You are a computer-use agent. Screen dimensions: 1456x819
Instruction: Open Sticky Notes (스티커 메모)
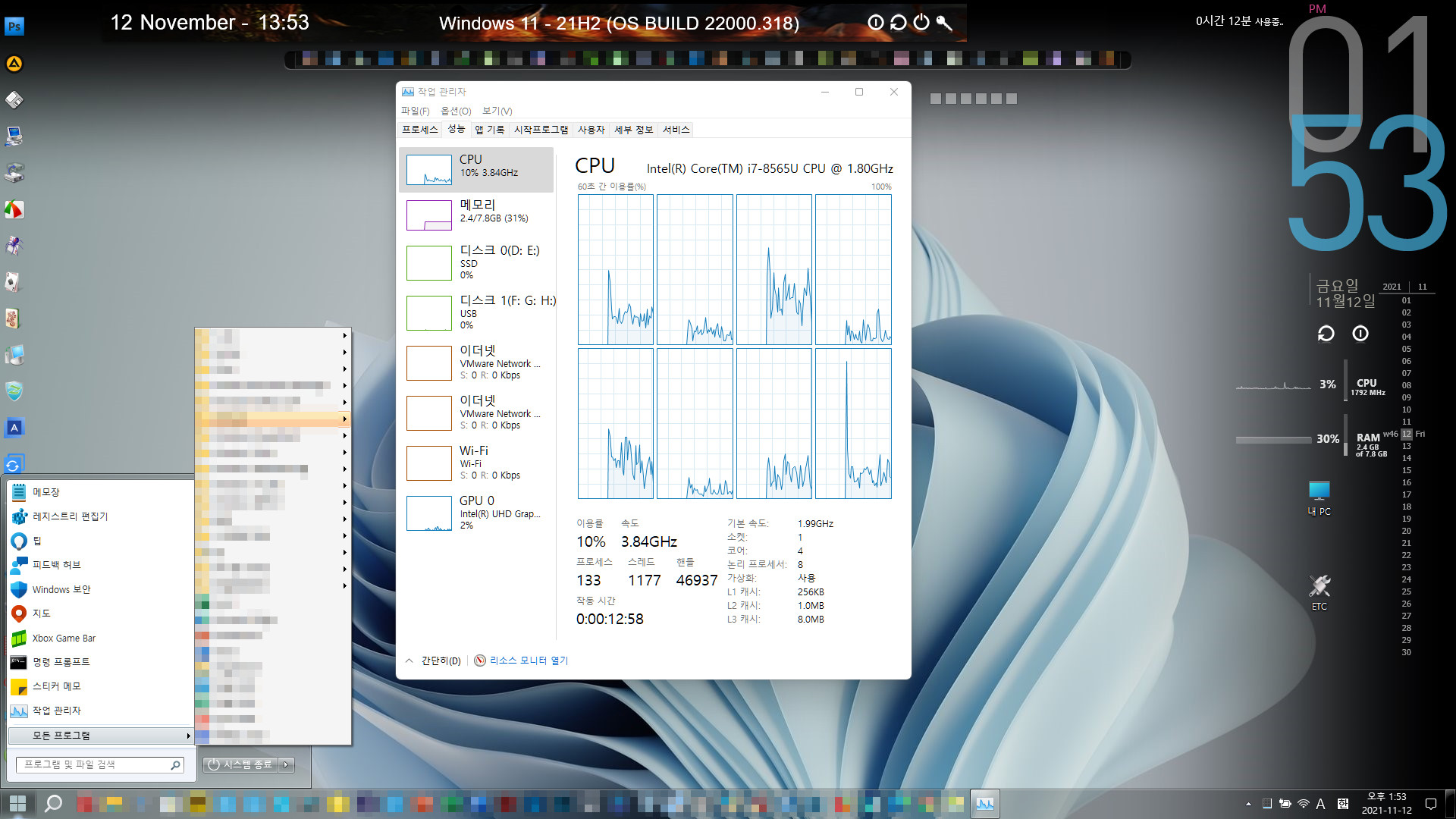(100, 686)
